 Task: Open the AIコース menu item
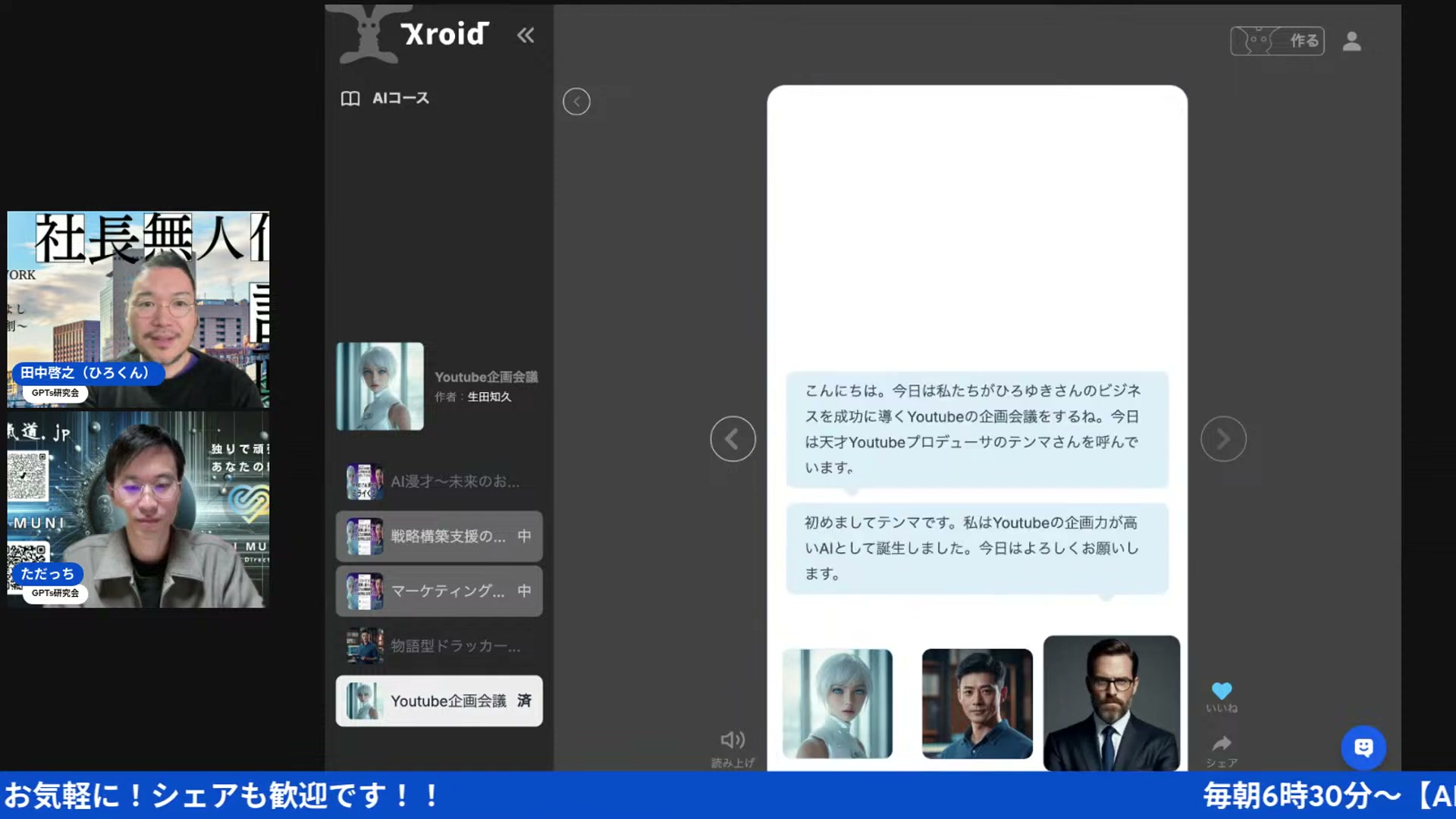click(385, 98)
